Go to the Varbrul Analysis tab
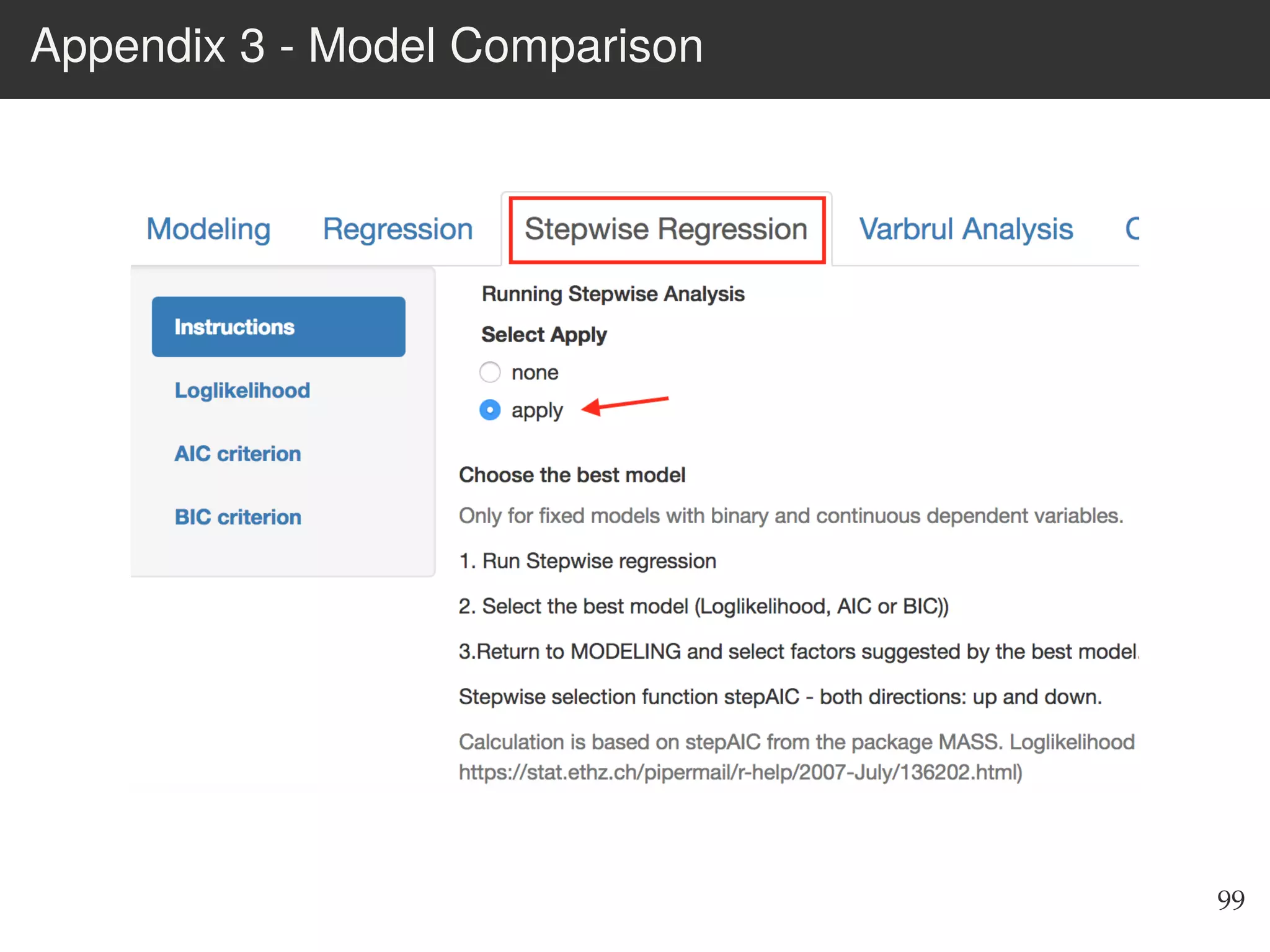The image size is (1270, 952). pos(966,229)
